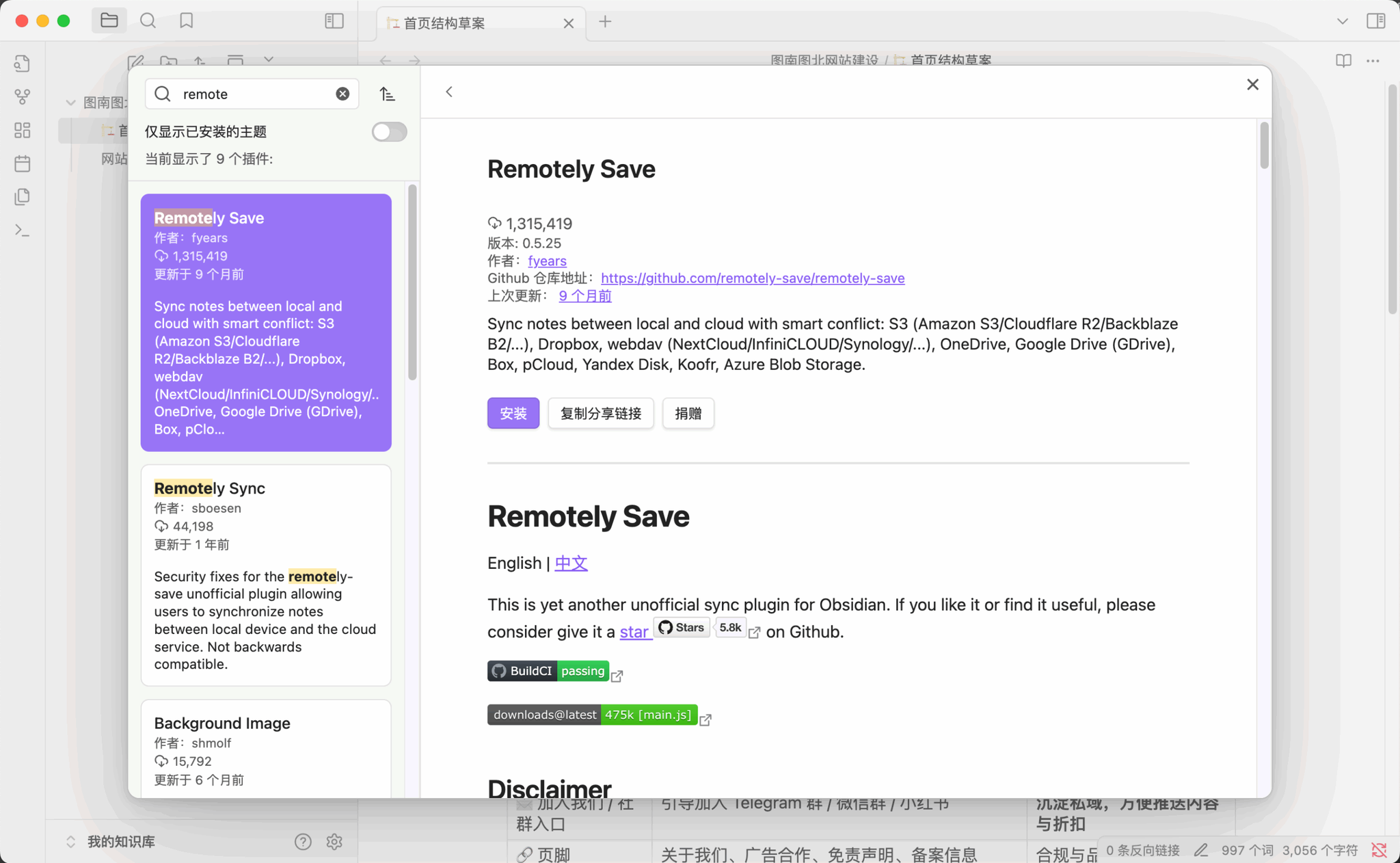The width and height of the screenshot is (1400, 863).
Task: Select the Remotely Save plugin card
Action: click(x=266, y=322)
